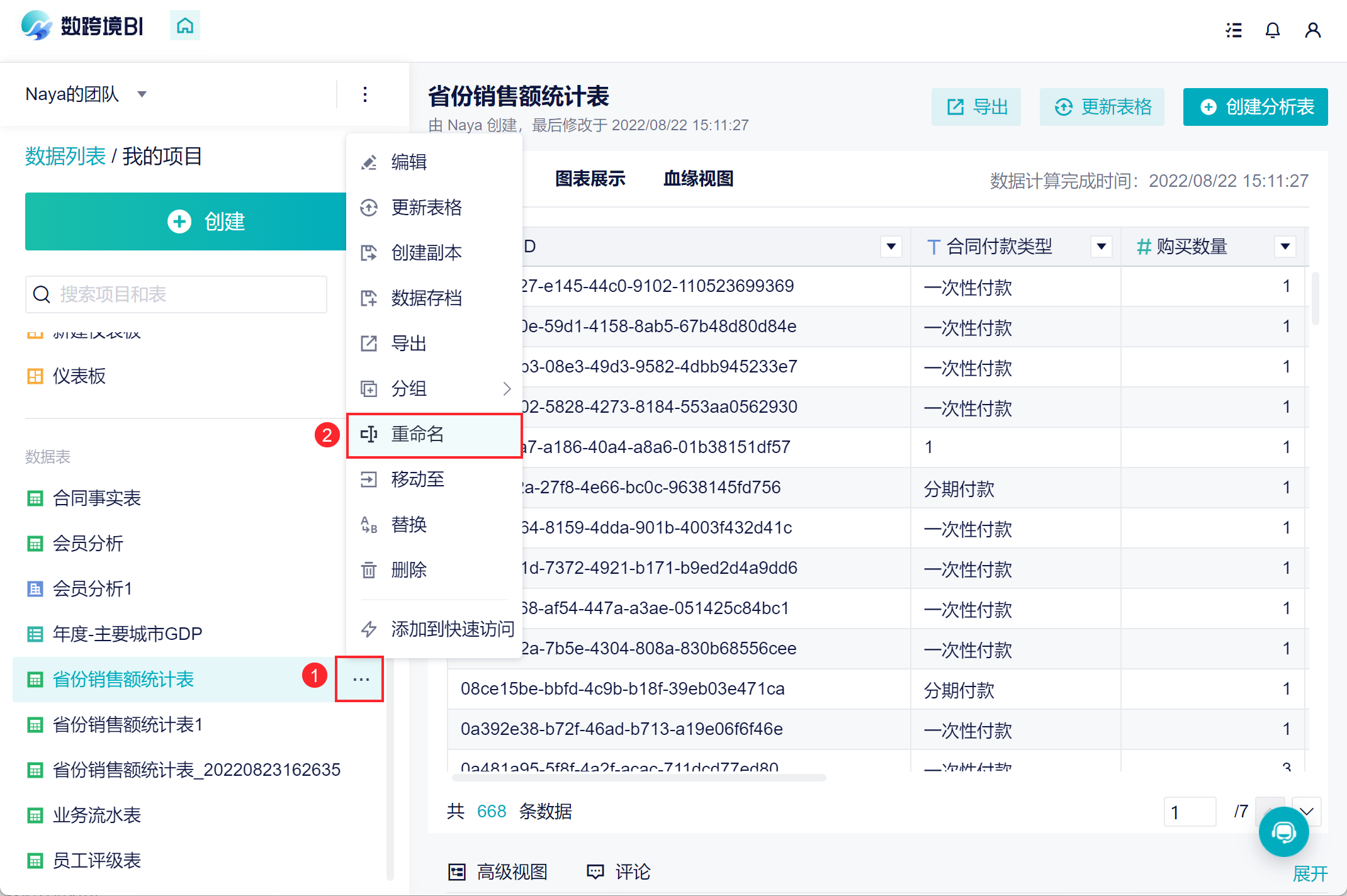The width and height of the screenshot is (1347, 896).
Task: Choose 删除 in the context menu
Action: click(409, 570)
